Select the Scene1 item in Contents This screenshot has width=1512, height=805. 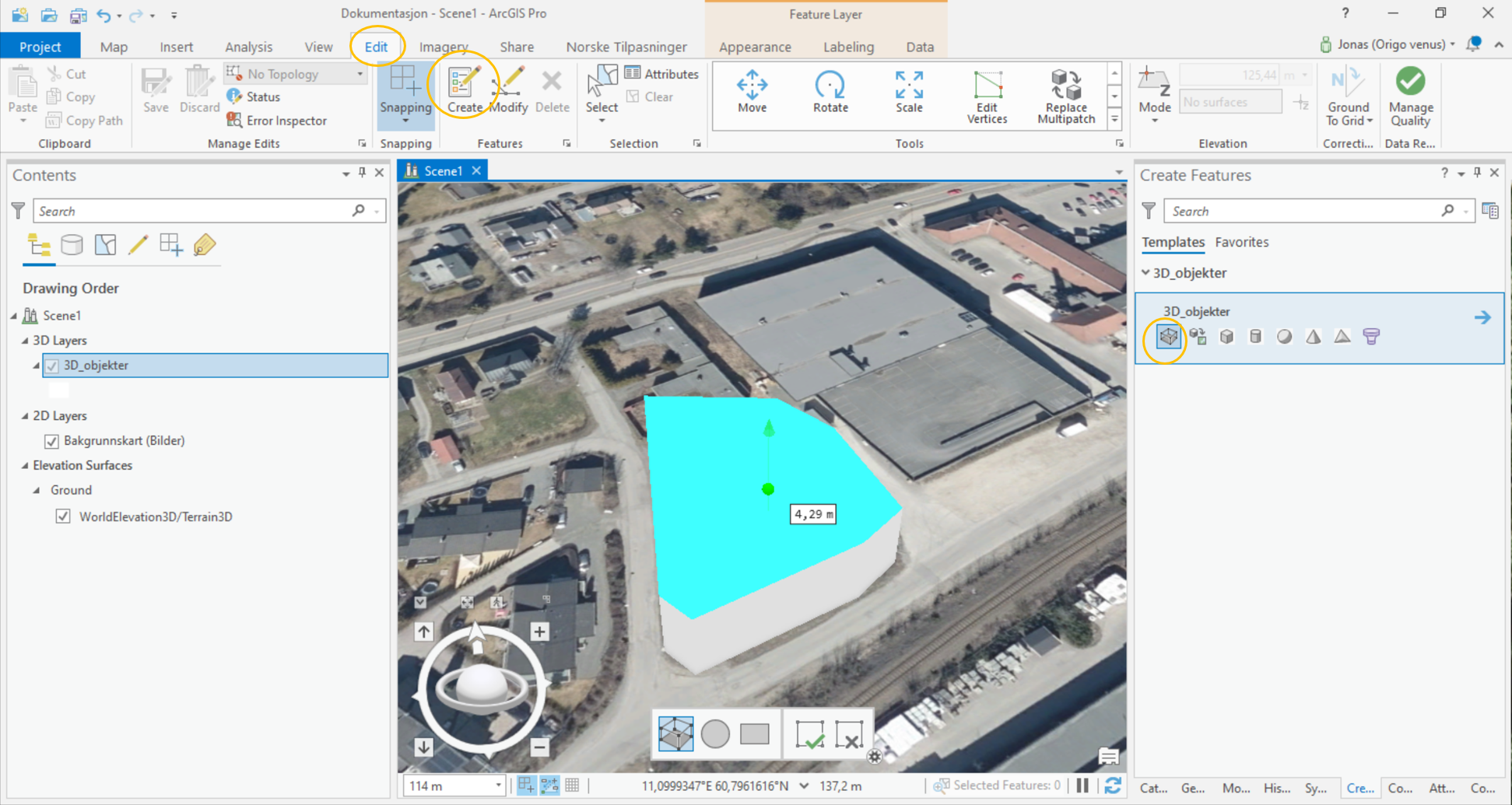click(62, 316)
